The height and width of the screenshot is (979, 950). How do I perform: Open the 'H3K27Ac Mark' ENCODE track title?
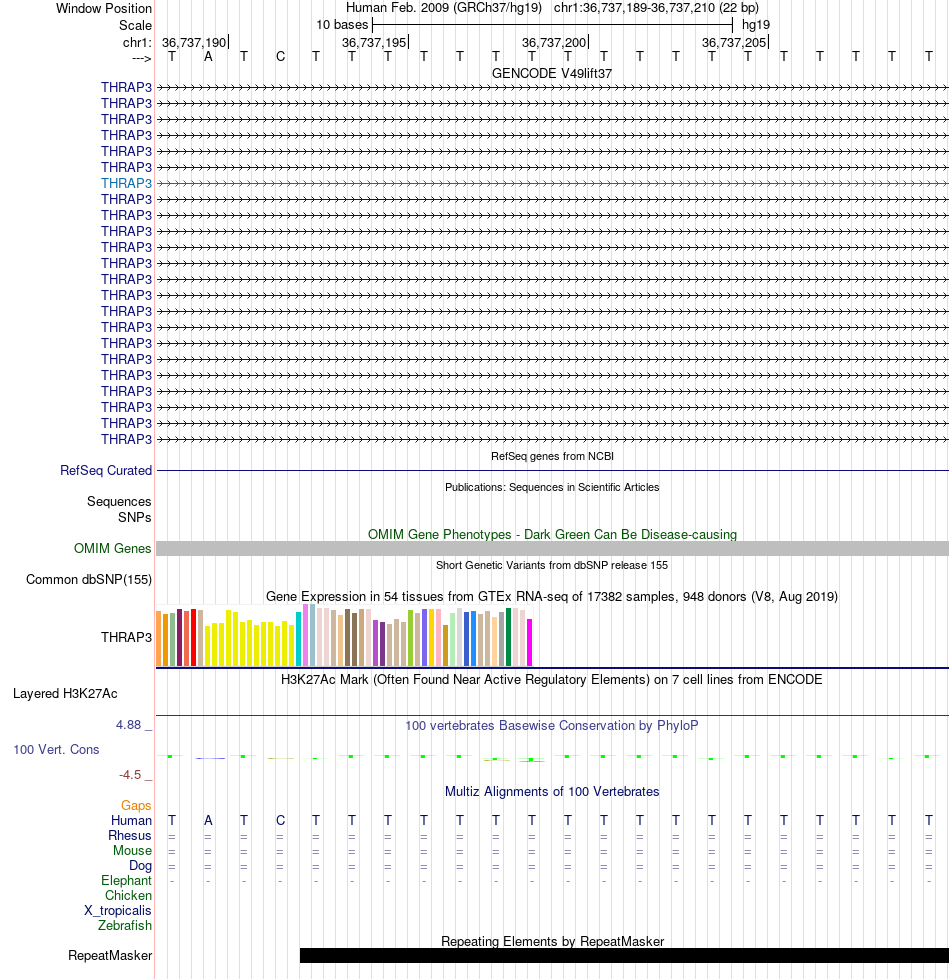[x=552, y=680]
